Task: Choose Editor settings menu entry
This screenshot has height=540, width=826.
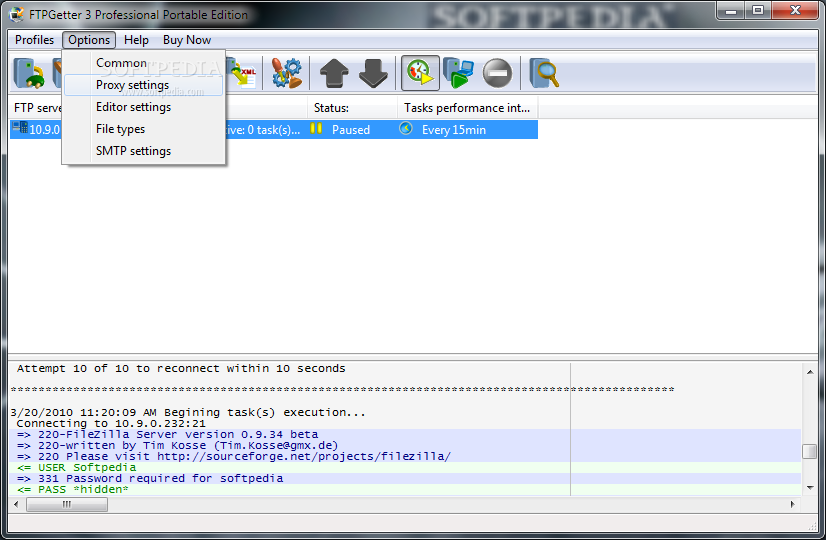Action: (x=144, y=107)
